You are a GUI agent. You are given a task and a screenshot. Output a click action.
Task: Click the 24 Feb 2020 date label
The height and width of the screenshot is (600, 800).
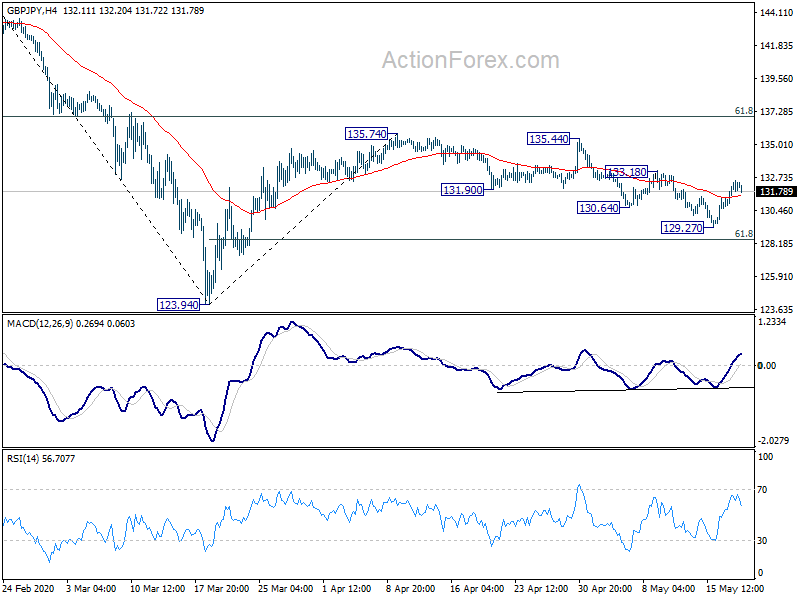point(28,589)
